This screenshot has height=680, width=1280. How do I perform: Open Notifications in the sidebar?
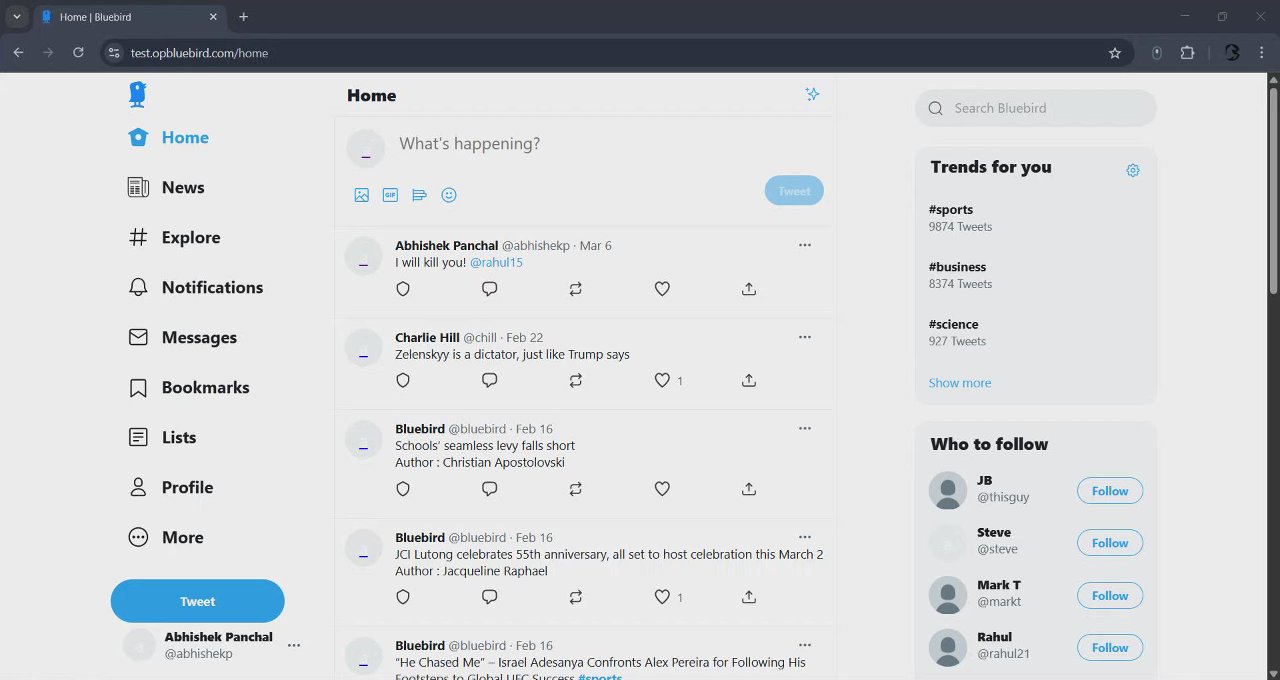[195, 288]
